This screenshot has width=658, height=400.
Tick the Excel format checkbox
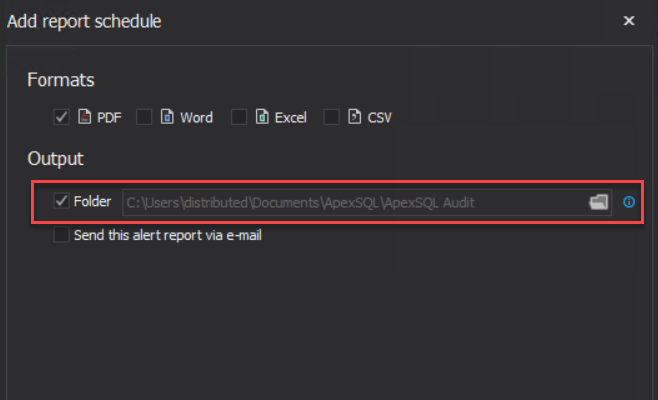pyautogui.click(x=239, y=117)
